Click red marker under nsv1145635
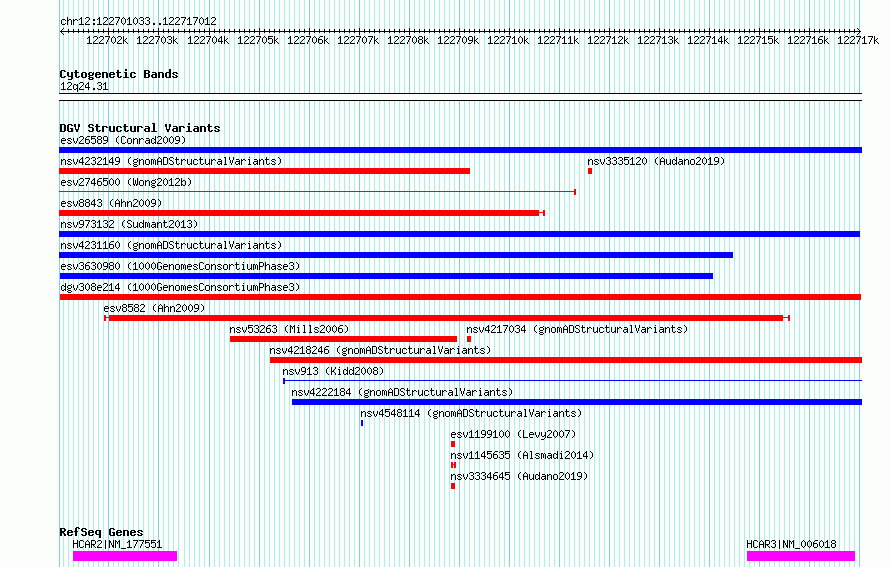 (454, 465)
